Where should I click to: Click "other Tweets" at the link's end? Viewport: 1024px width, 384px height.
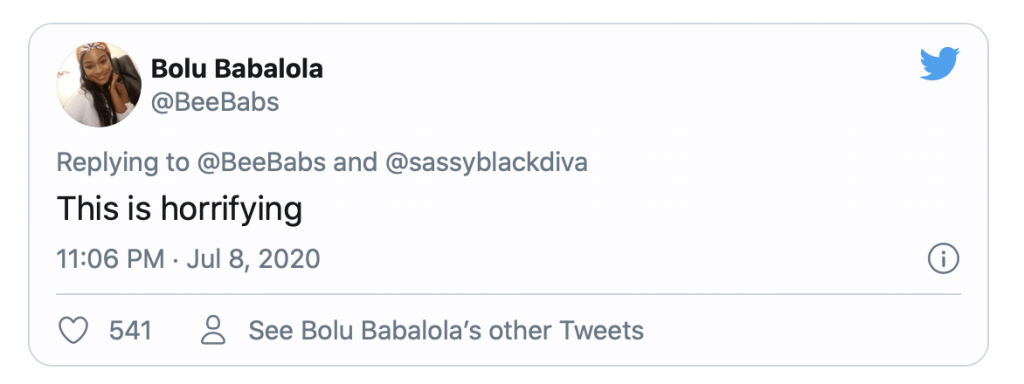(x=567, y=330)
